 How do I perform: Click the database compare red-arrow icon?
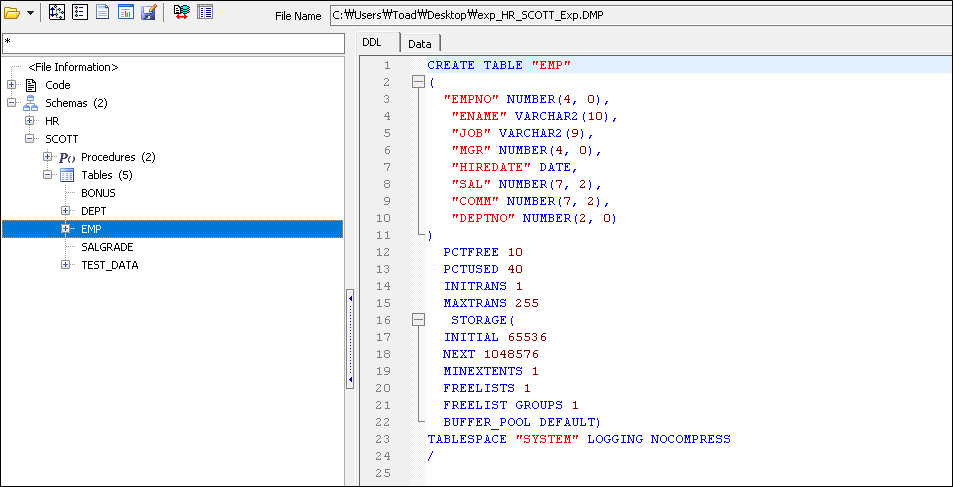(x=181, y=12)
